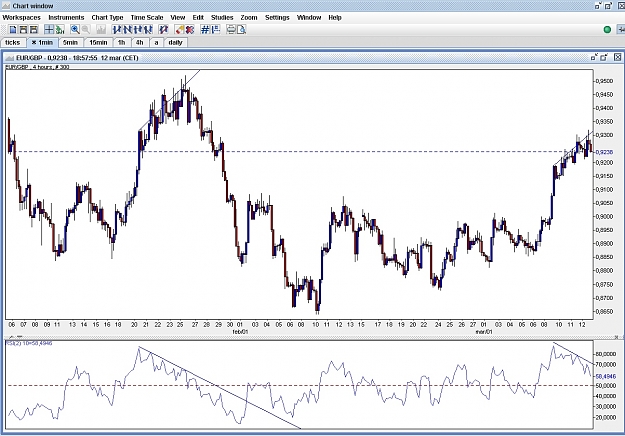625x436 pixels.
Task: Click the 58,4946 indicator value label
Action: tap(606, 376)
